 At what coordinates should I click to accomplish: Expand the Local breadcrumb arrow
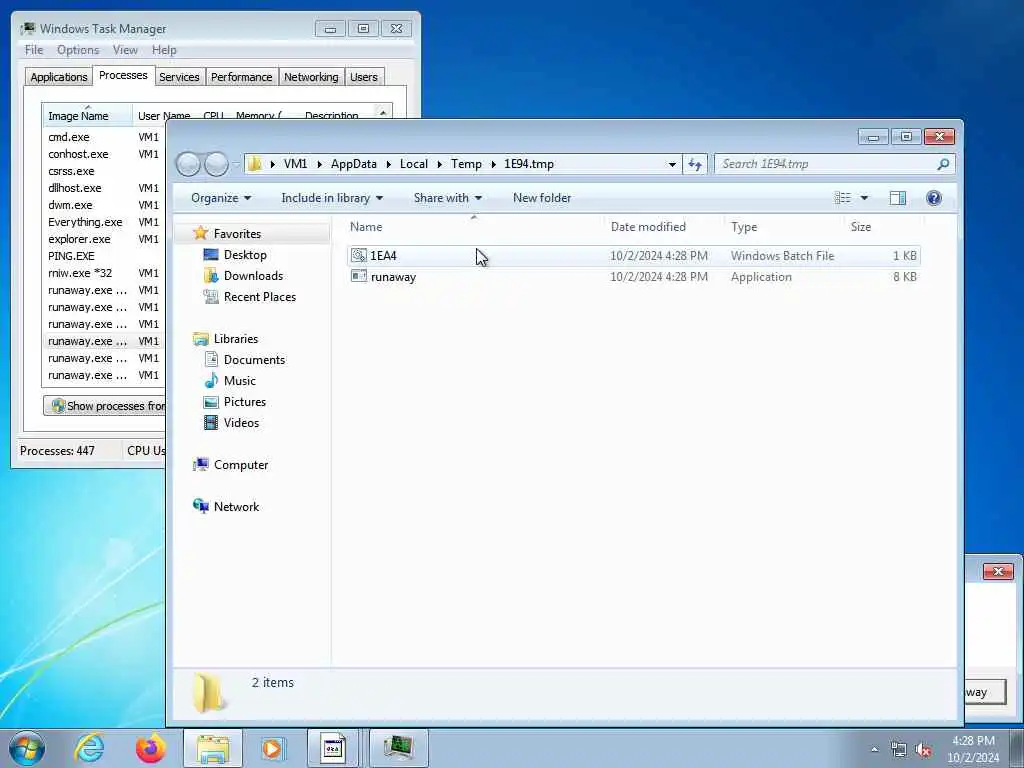pyautogui.click(x=440, y=164)
